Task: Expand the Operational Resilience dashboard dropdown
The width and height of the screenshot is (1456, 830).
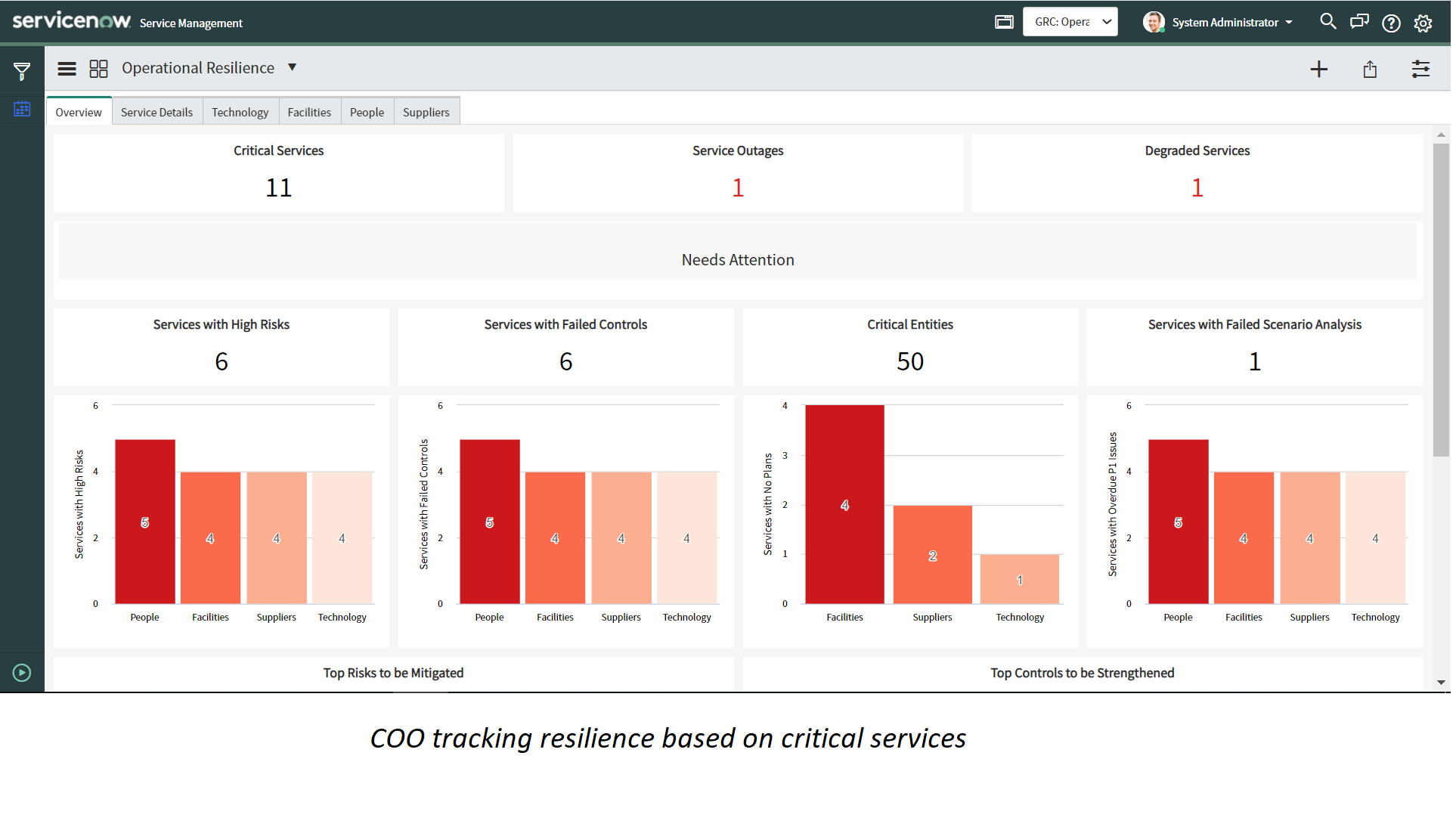Action: [293, 67]
